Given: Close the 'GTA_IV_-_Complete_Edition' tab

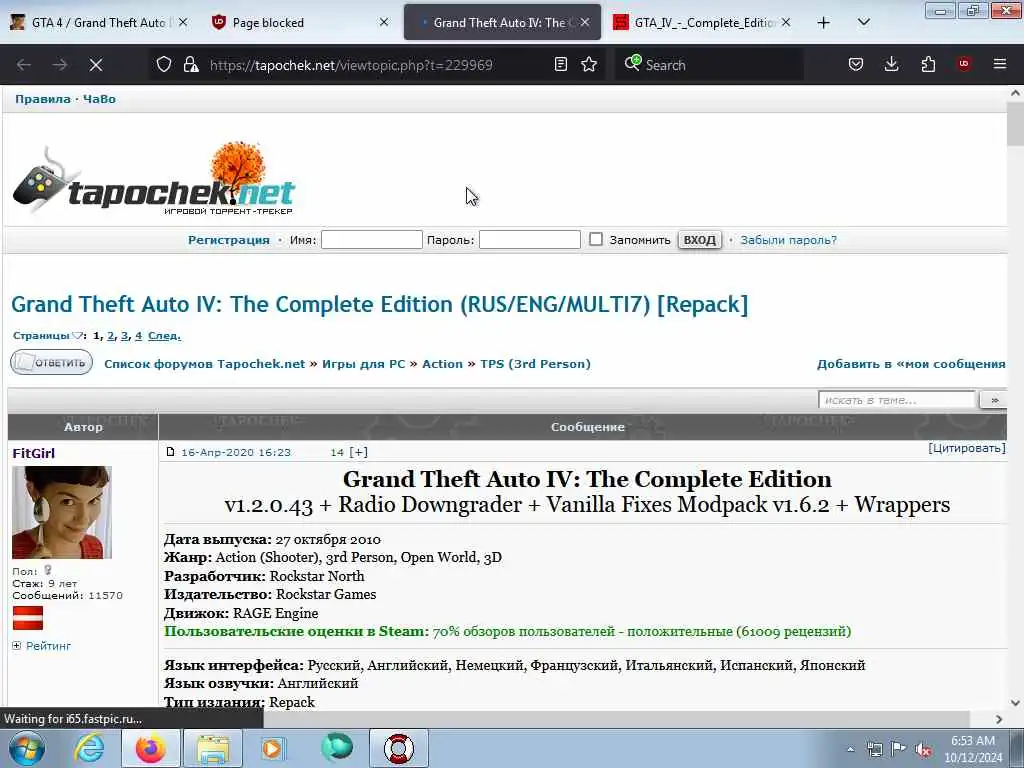Looking at the screenshot, I should (x=786, y=22).
